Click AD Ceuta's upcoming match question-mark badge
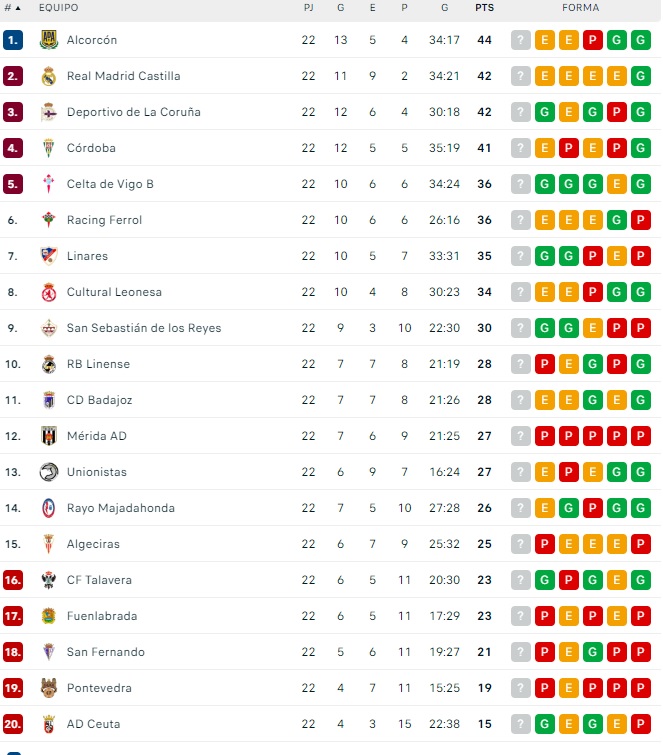 [520, 724]
